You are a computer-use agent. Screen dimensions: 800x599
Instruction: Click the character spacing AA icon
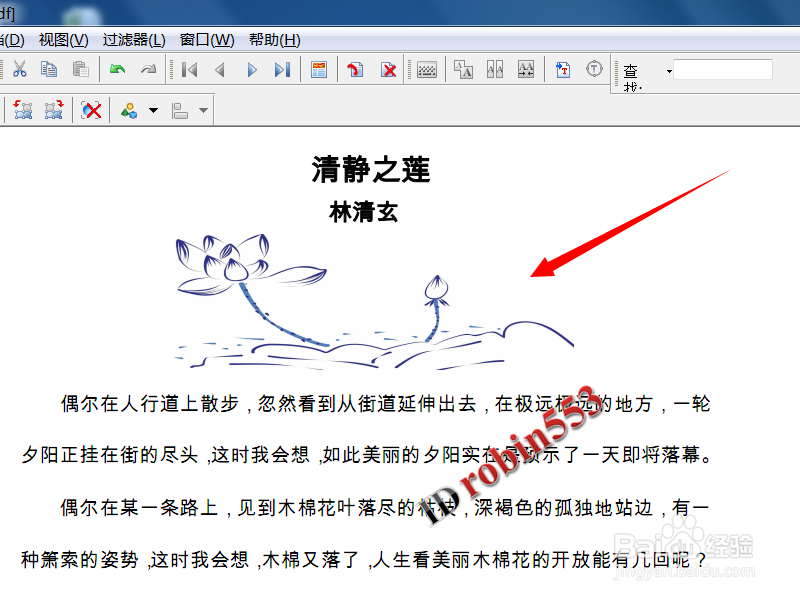(494, 69)
